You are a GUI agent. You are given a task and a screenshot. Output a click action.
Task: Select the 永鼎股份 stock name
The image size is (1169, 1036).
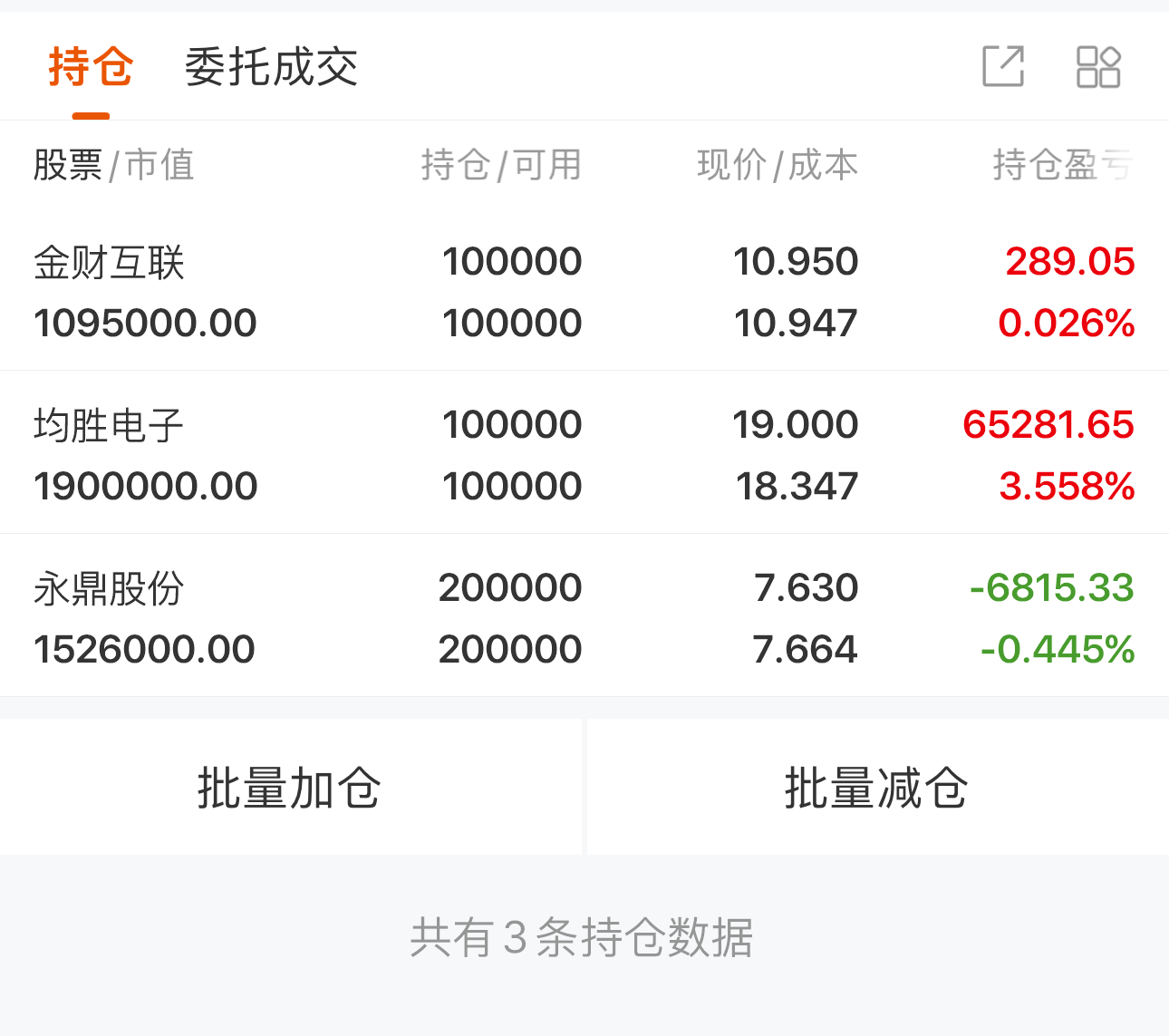pyautogui.click(x=109, y=588)
